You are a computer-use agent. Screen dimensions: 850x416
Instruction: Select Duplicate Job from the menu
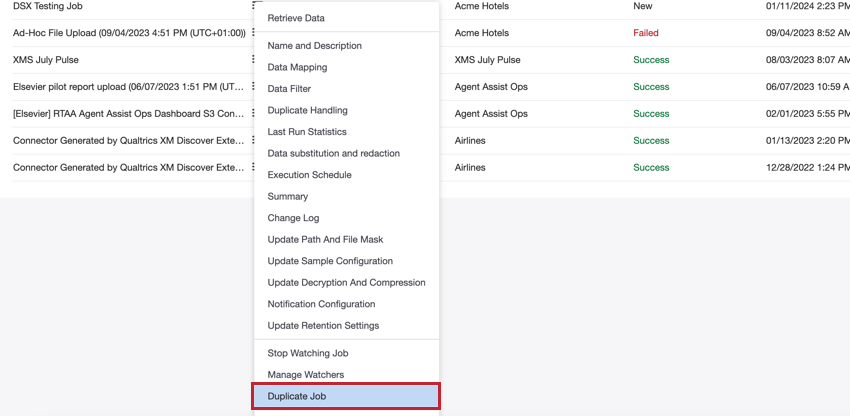[x=346, y=396]
